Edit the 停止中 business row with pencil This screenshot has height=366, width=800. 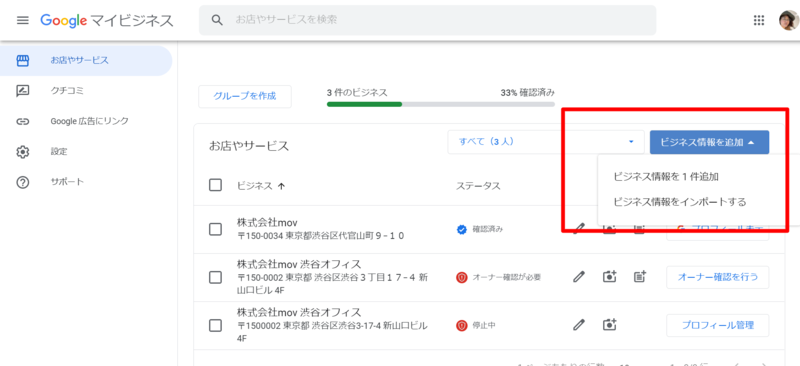(x=578, y=325)
